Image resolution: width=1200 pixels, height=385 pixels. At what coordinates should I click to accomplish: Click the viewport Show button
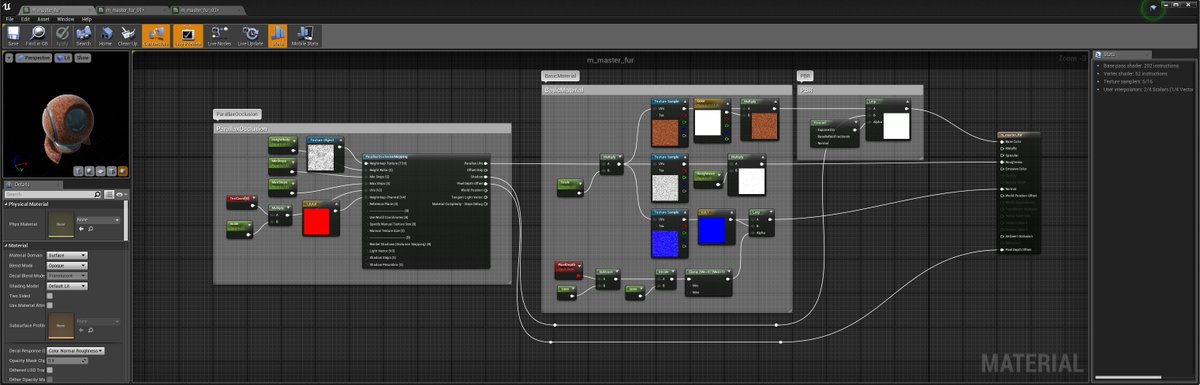tap(83, 58)
